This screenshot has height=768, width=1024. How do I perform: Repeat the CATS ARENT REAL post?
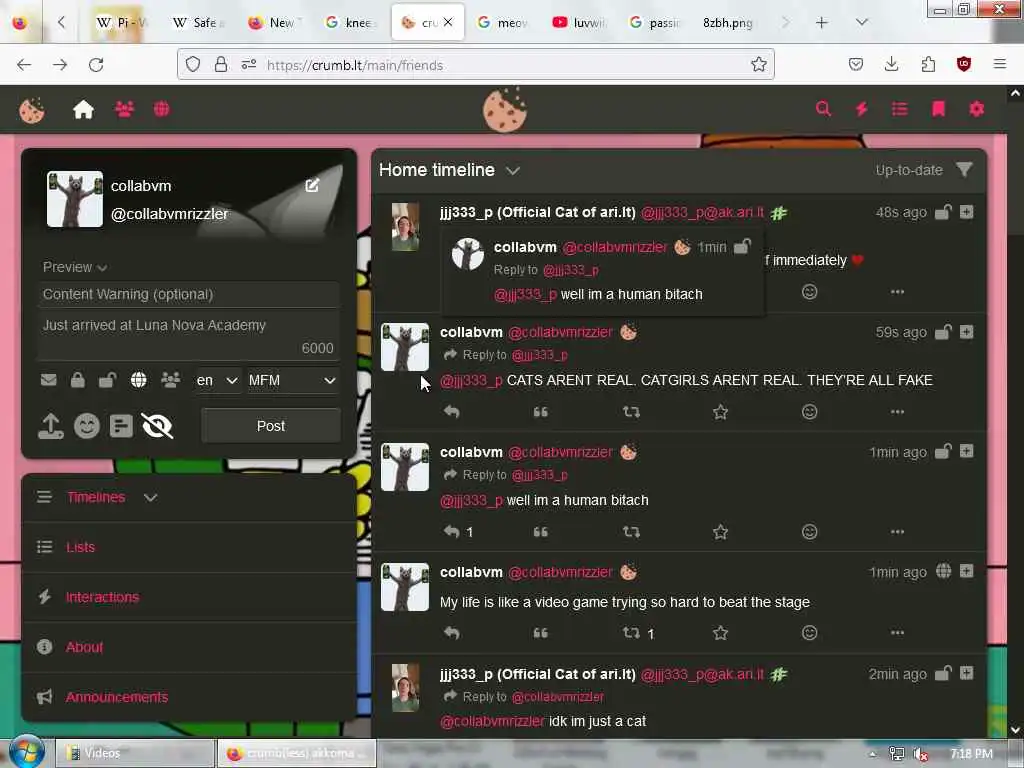tap(631, 411)
